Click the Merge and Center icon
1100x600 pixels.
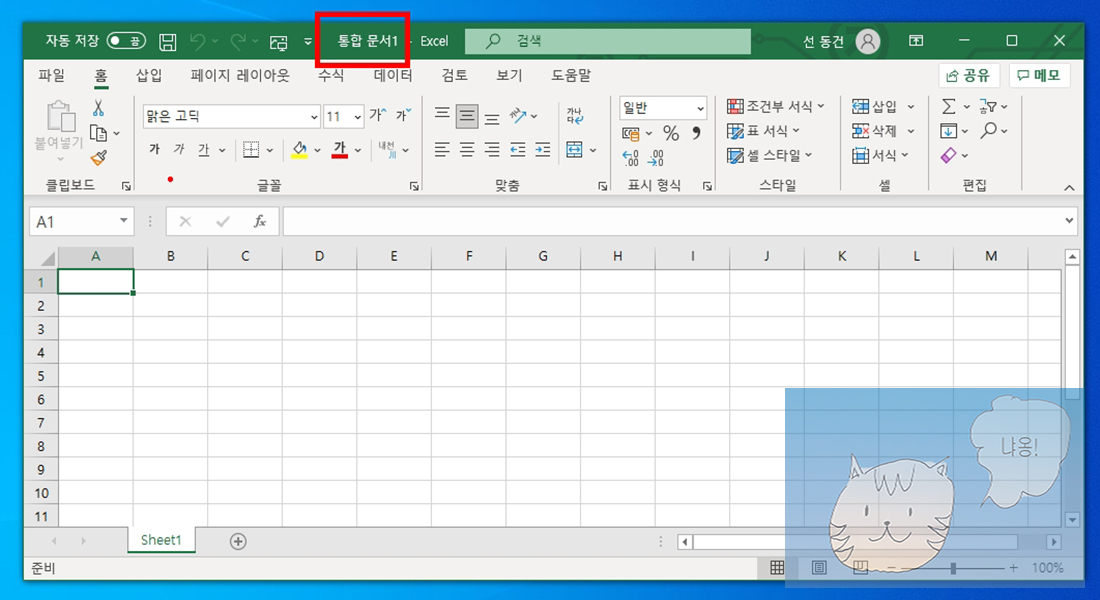575,149
